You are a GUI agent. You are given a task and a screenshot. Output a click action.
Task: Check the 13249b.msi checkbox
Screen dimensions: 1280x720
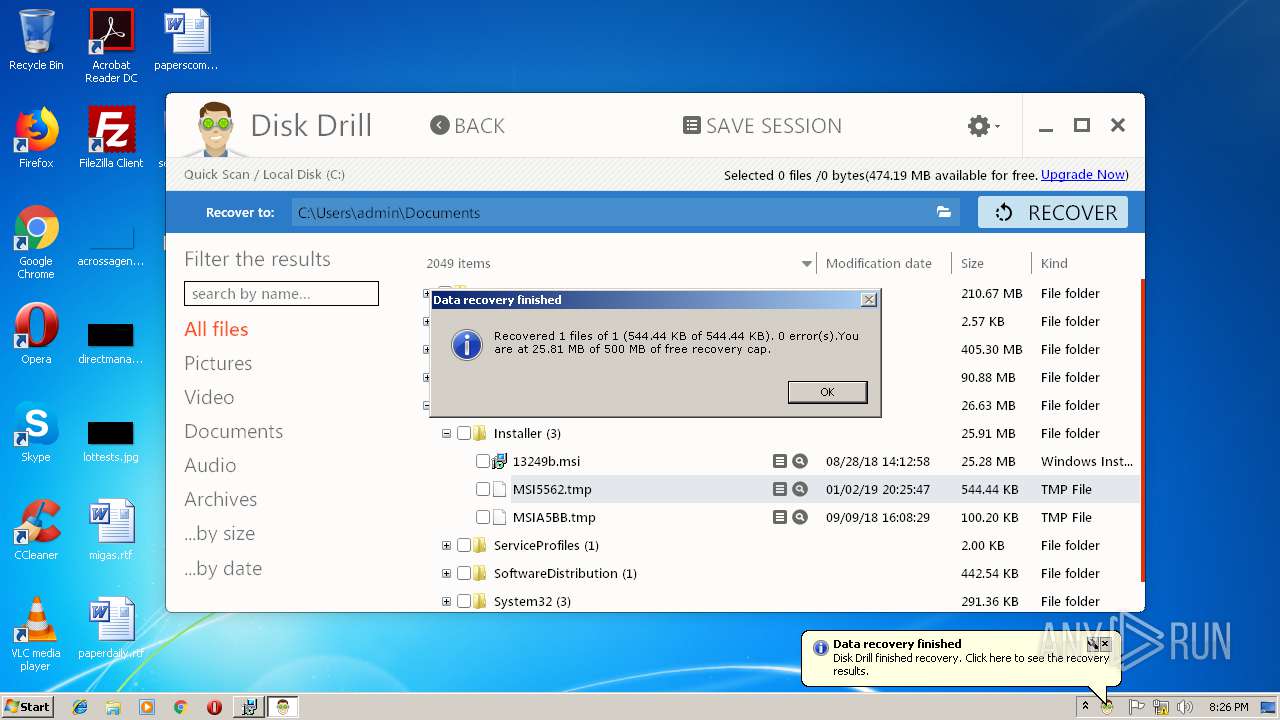pyautogui.click(x=483, y=461)
